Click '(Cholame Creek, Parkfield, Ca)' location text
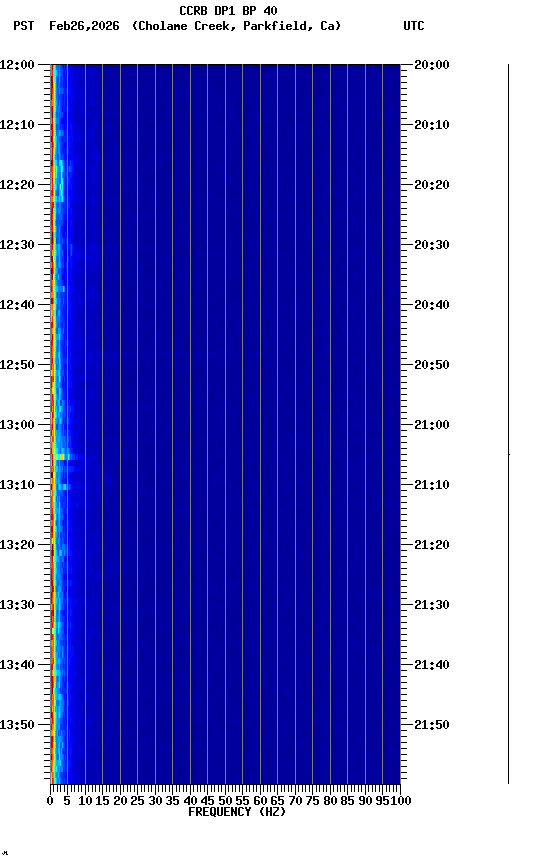The height and width of the screenshot is (864, 552). tap(236, 26)
